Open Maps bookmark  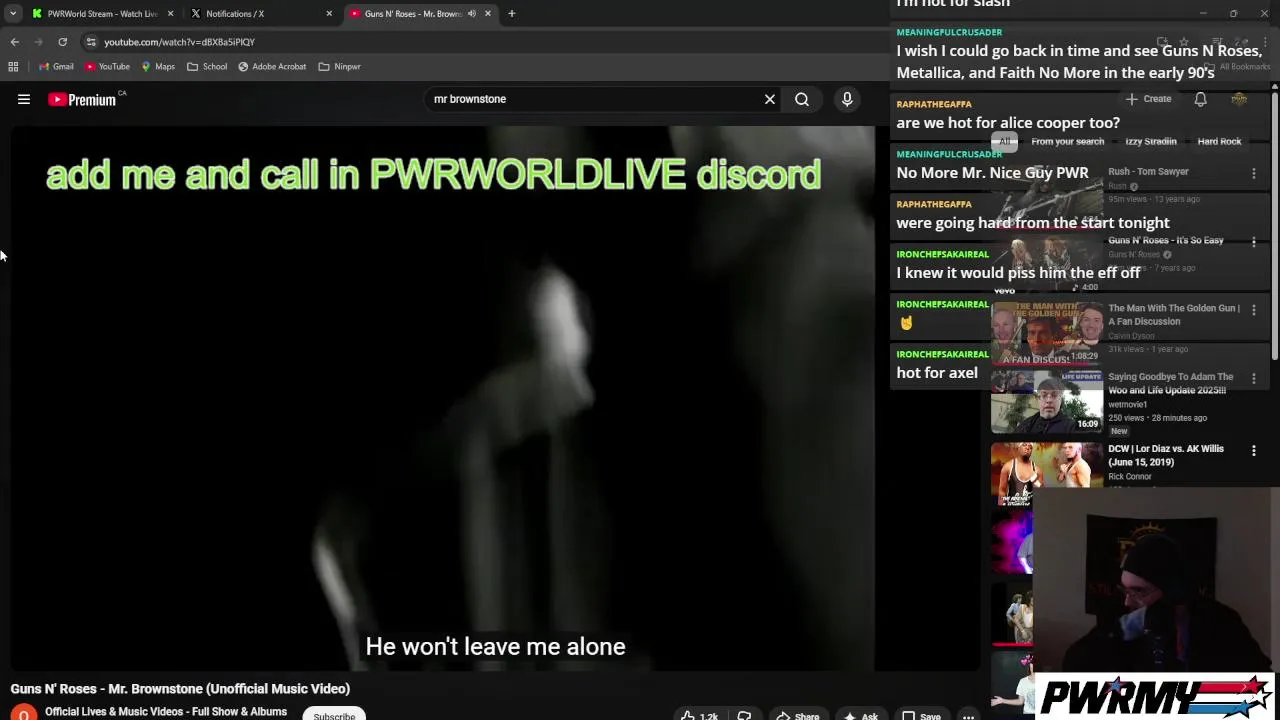click(x=158, y=67)
